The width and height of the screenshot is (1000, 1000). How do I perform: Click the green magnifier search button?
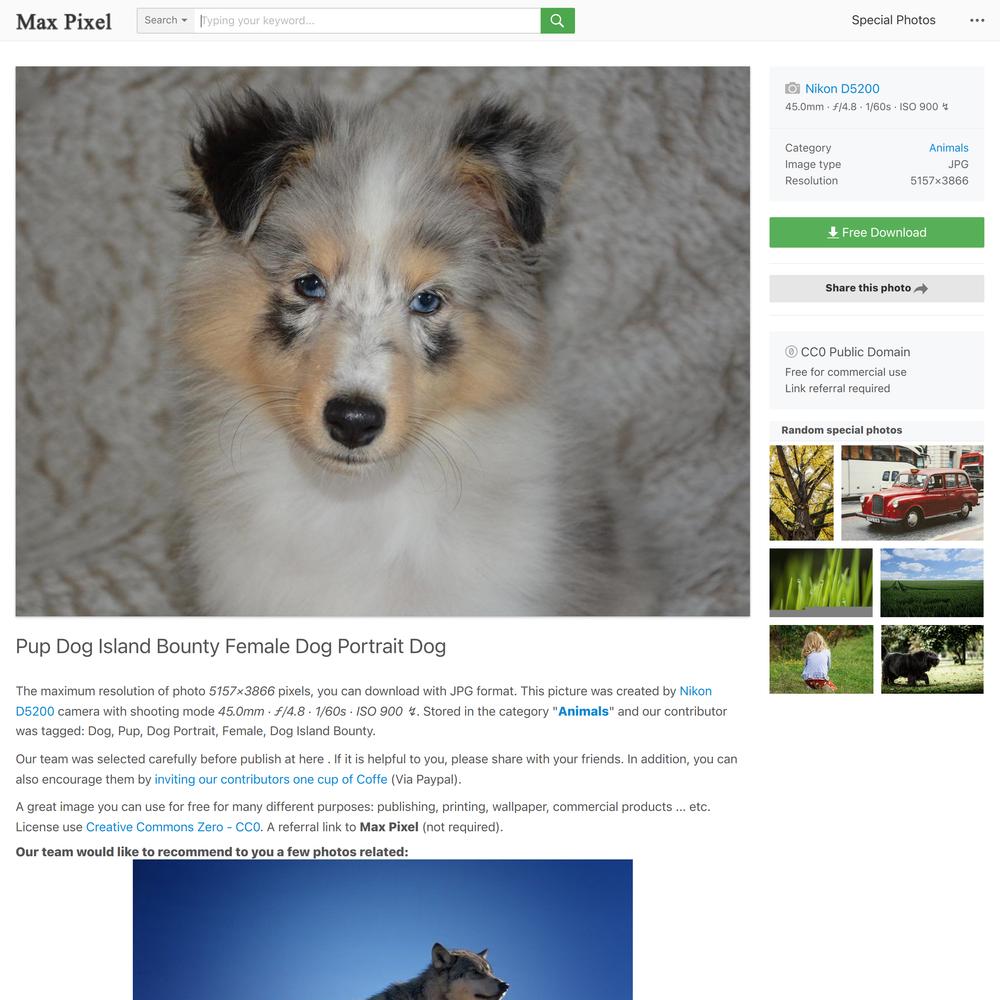point(557,20)
